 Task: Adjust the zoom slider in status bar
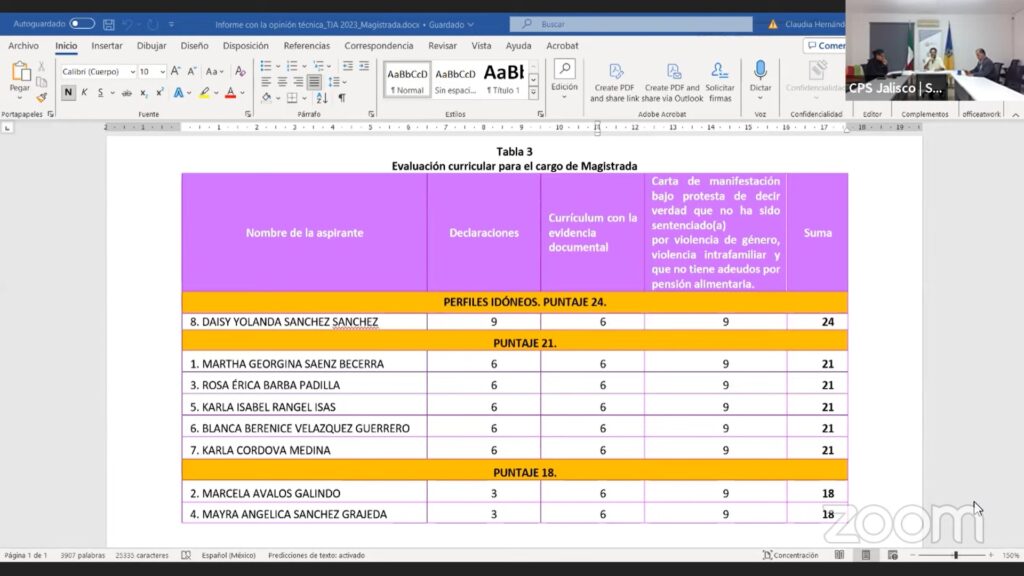955,555
